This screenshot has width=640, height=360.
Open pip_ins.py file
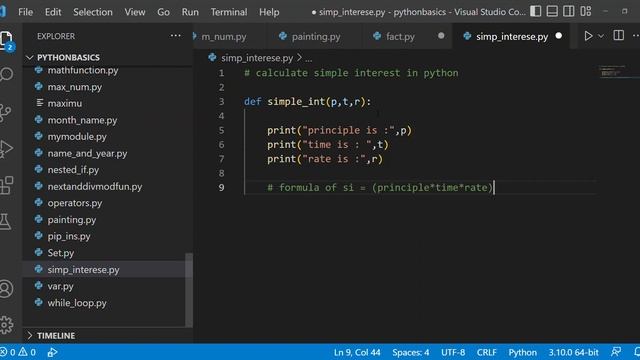(x=69, y=236)
